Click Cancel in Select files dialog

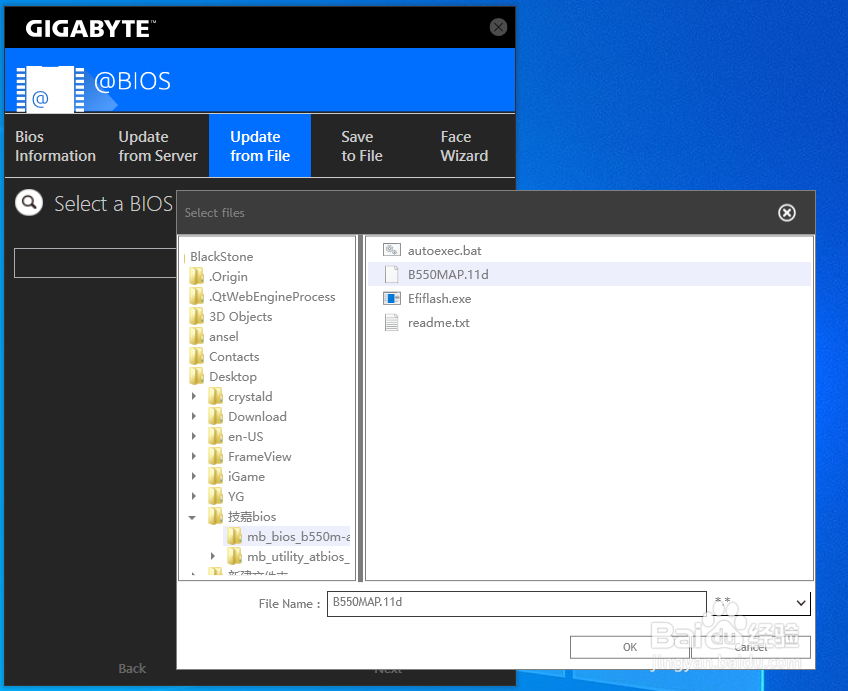pyautogui.click(x=751, y=647)
